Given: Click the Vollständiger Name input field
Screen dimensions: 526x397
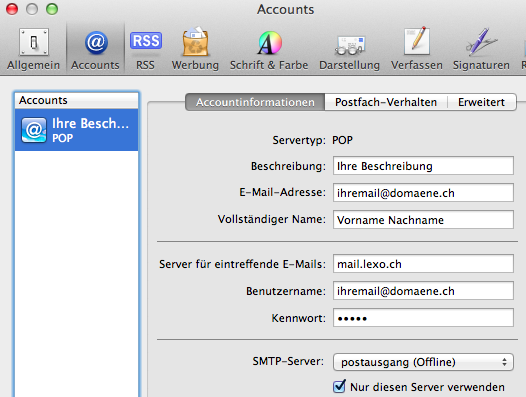Looking at the screenshot, I should [x=423, y=219].
